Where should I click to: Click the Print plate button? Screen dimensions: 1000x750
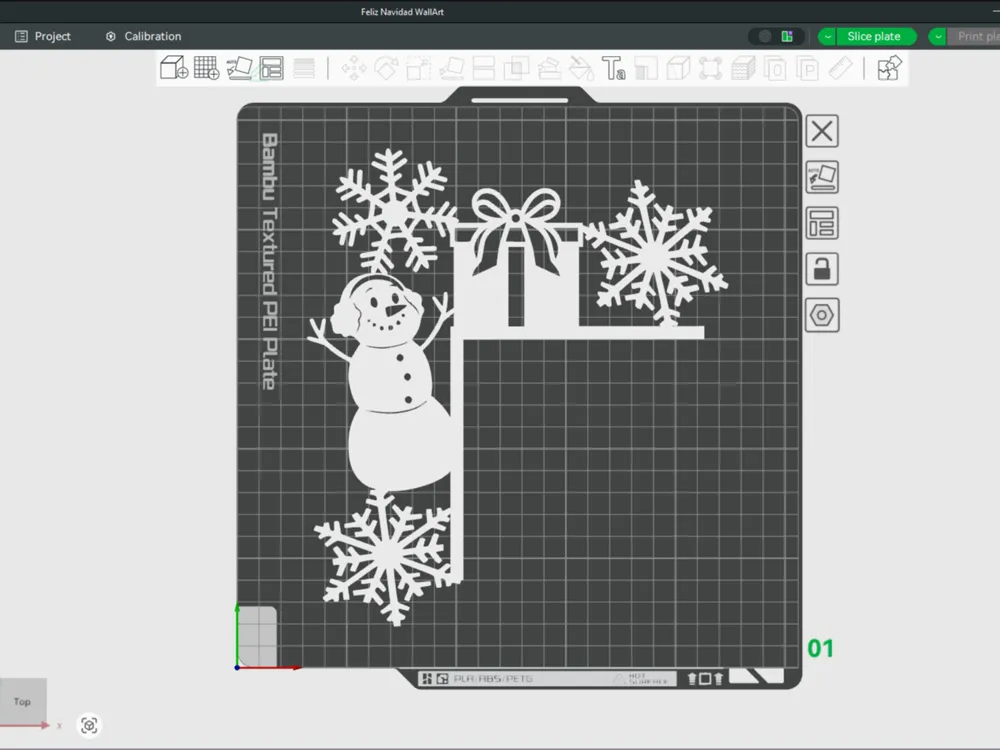pyautogui.click(x=976, y=36)
